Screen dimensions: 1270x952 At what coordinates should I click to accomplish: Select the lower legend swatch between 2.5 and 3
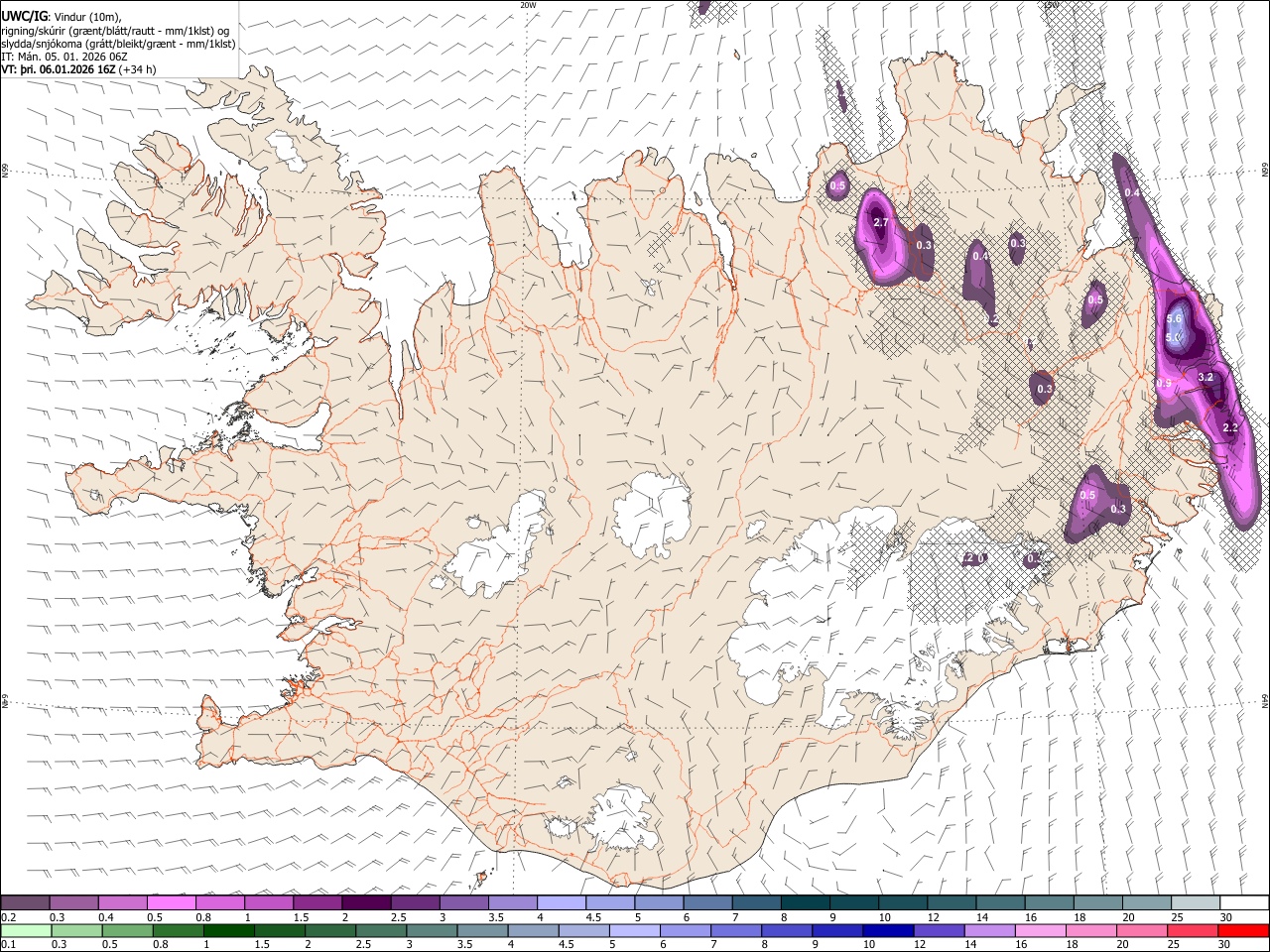[x=381, y=930]
